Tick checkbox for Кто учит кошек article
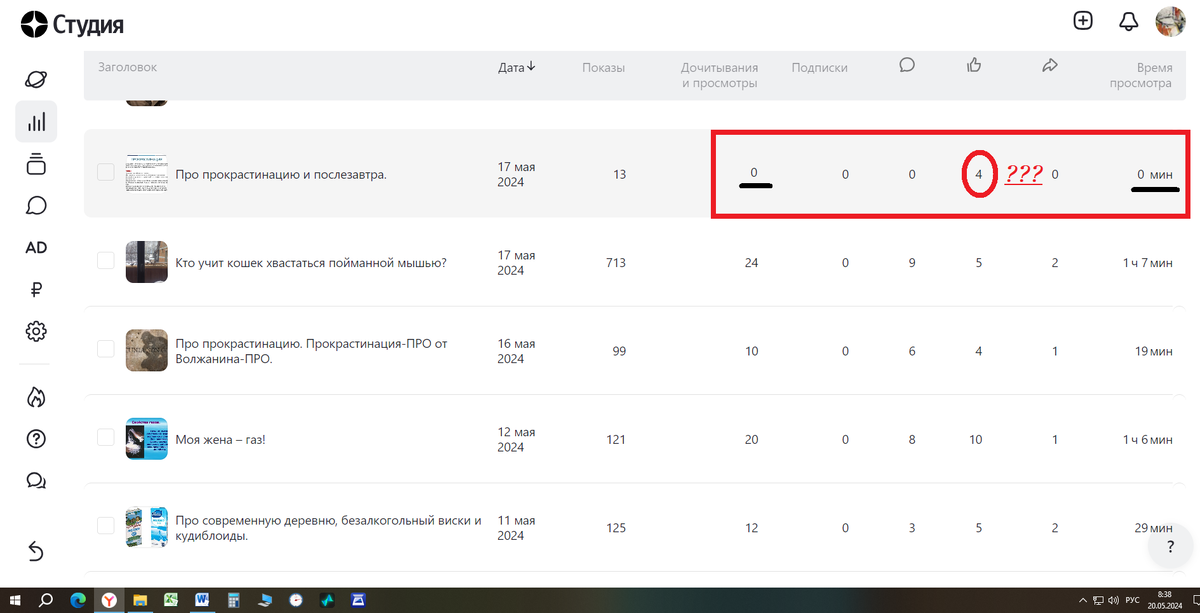The height and width of the screenshot is (613, 1200). click(105, 260)
